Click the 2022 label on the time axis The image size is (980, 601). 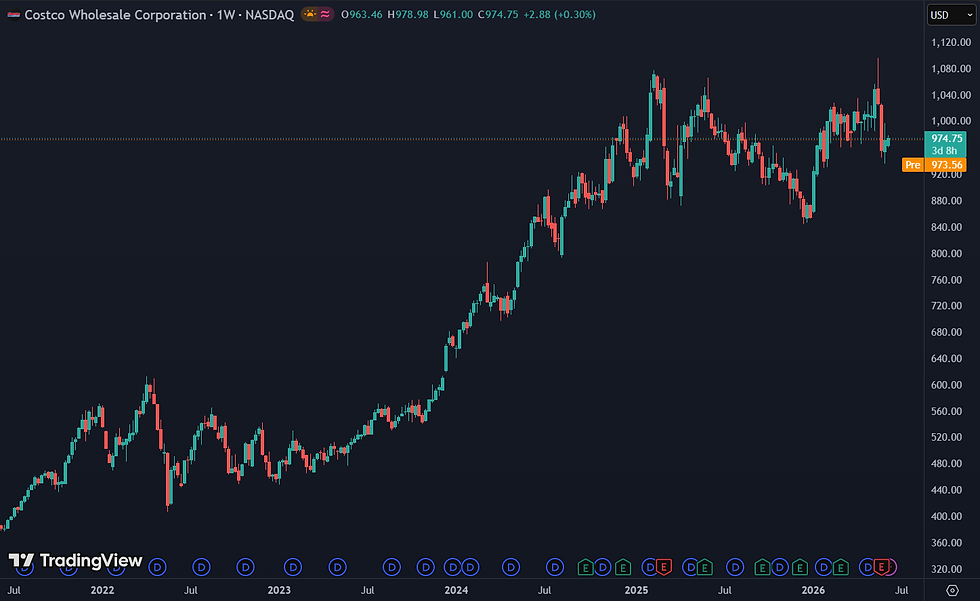pyautogui.click(x=102, y=590)
